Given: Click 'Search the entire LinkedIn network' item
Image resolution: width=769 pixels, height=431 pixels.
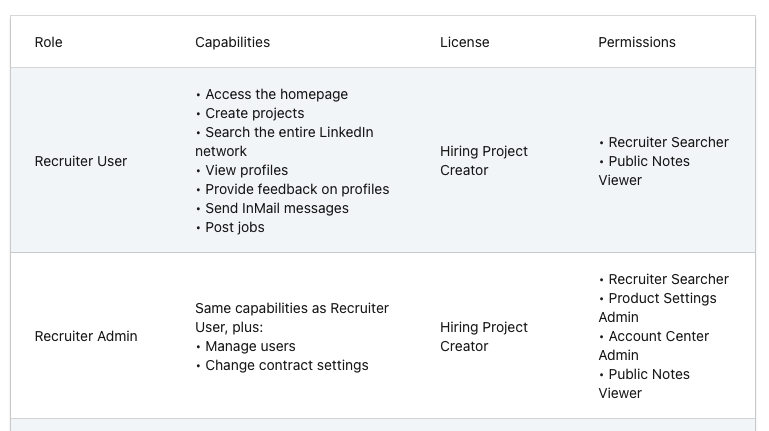Looking at the screenshot, I should (284, 142).
